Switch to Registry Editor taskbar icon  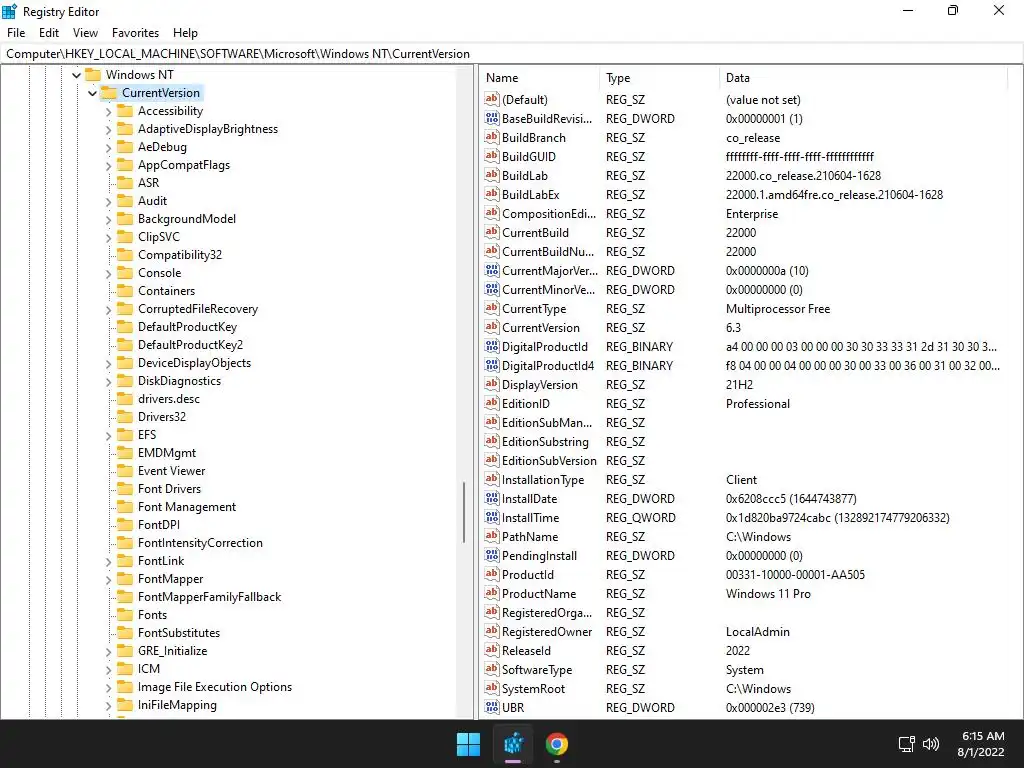513,744
